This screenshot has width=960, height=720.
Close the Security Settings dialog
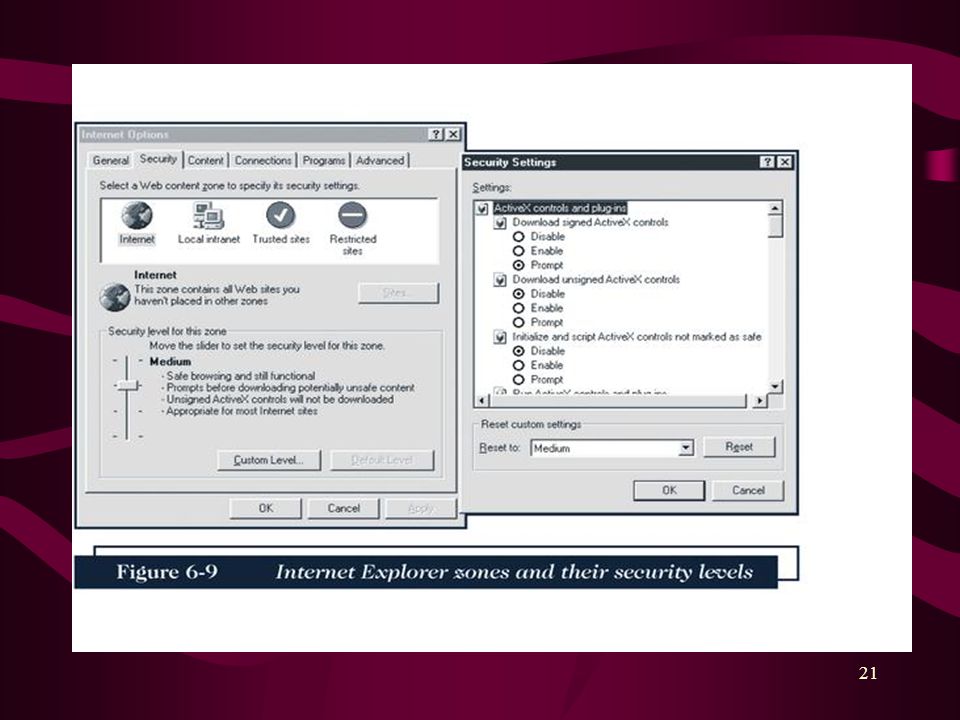(784, 162)
